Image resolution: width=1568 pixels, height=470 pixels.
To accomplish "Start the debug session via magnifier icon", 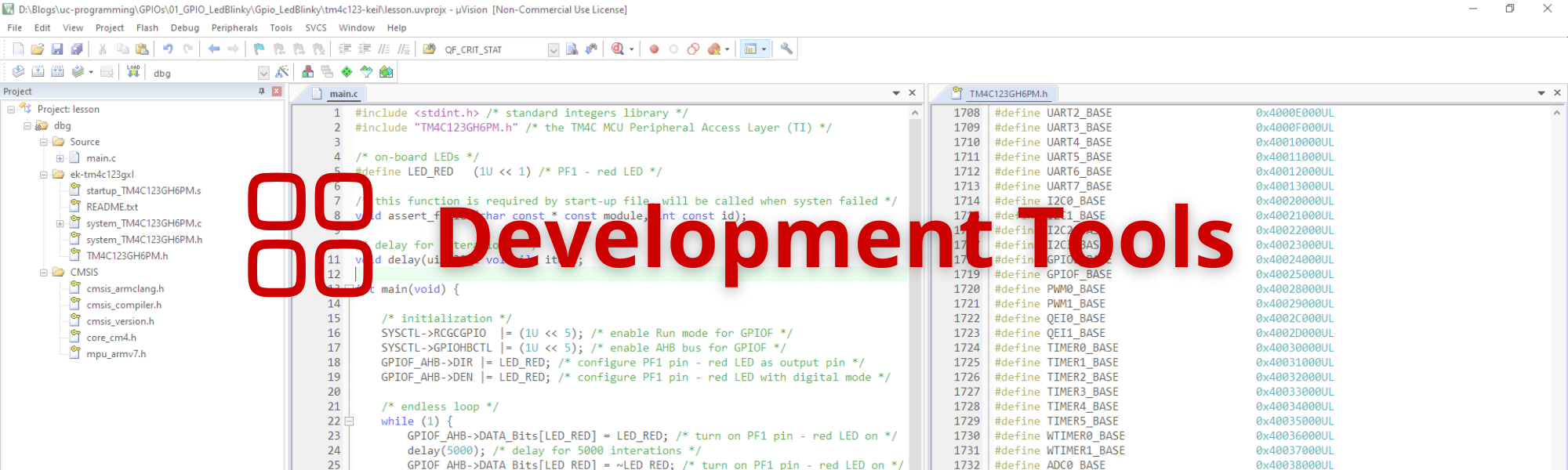I will (x=618, y=49).
